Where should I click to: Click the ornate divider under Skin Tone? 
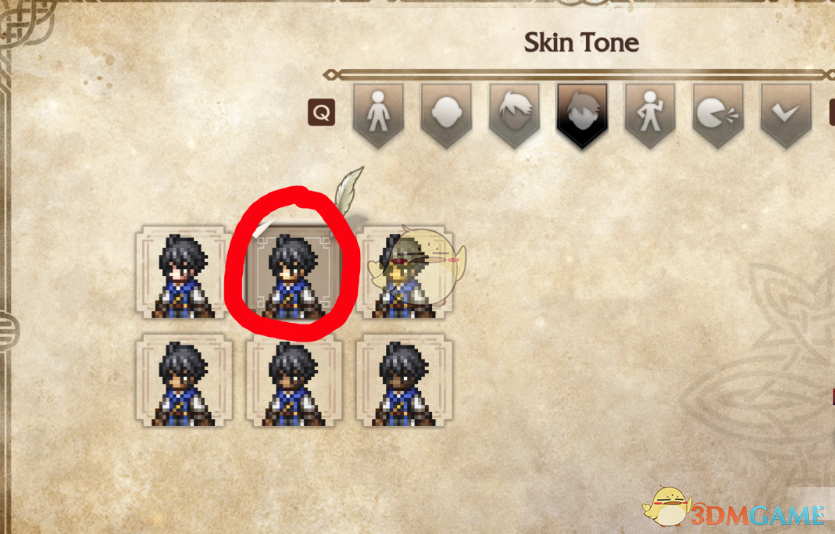[579, 75]
